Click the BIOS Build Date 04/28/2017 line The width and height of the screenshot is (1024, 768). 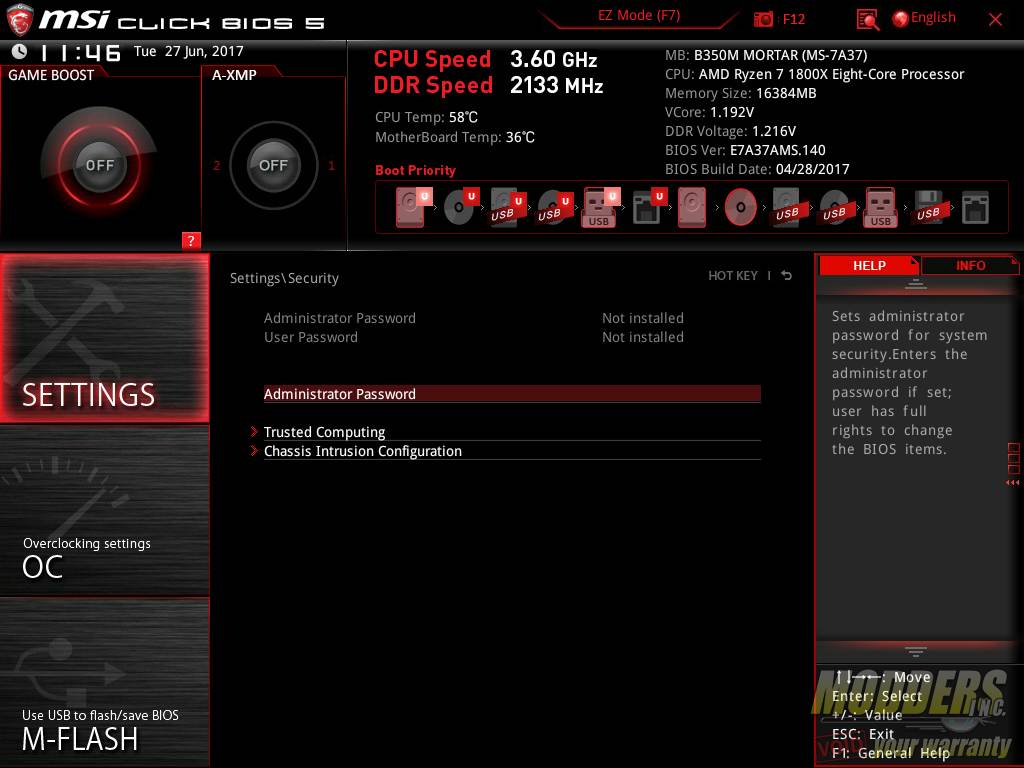pyautogui.click(x=757, y=169)
